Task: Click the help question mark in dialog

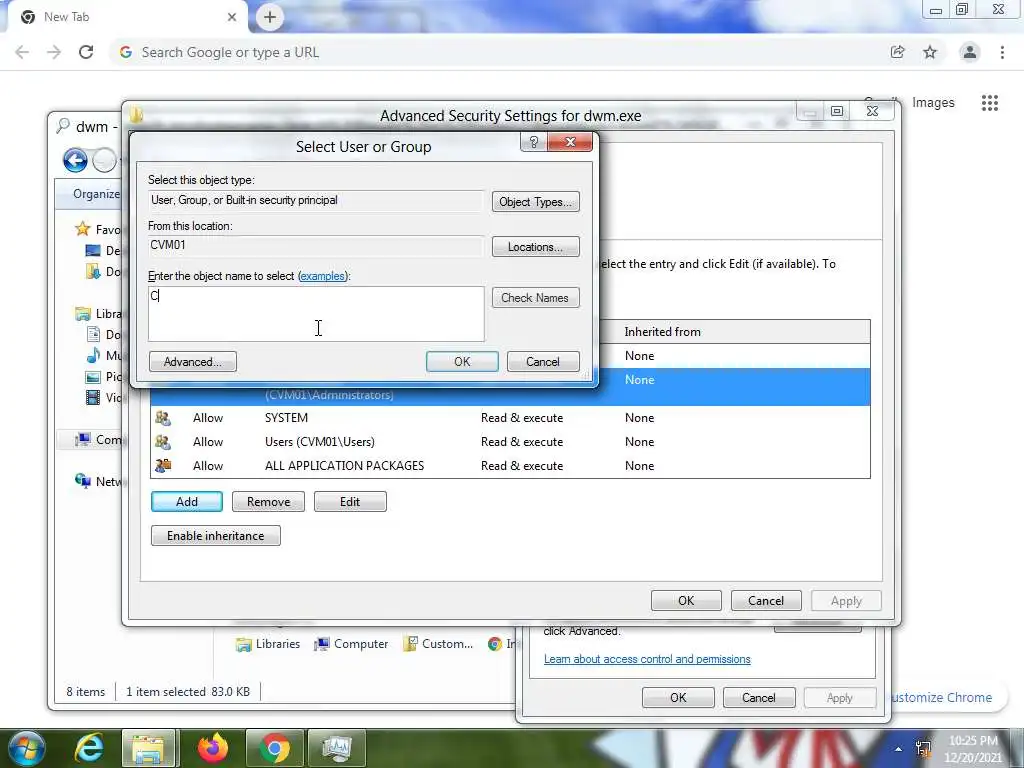Action: 534,142
